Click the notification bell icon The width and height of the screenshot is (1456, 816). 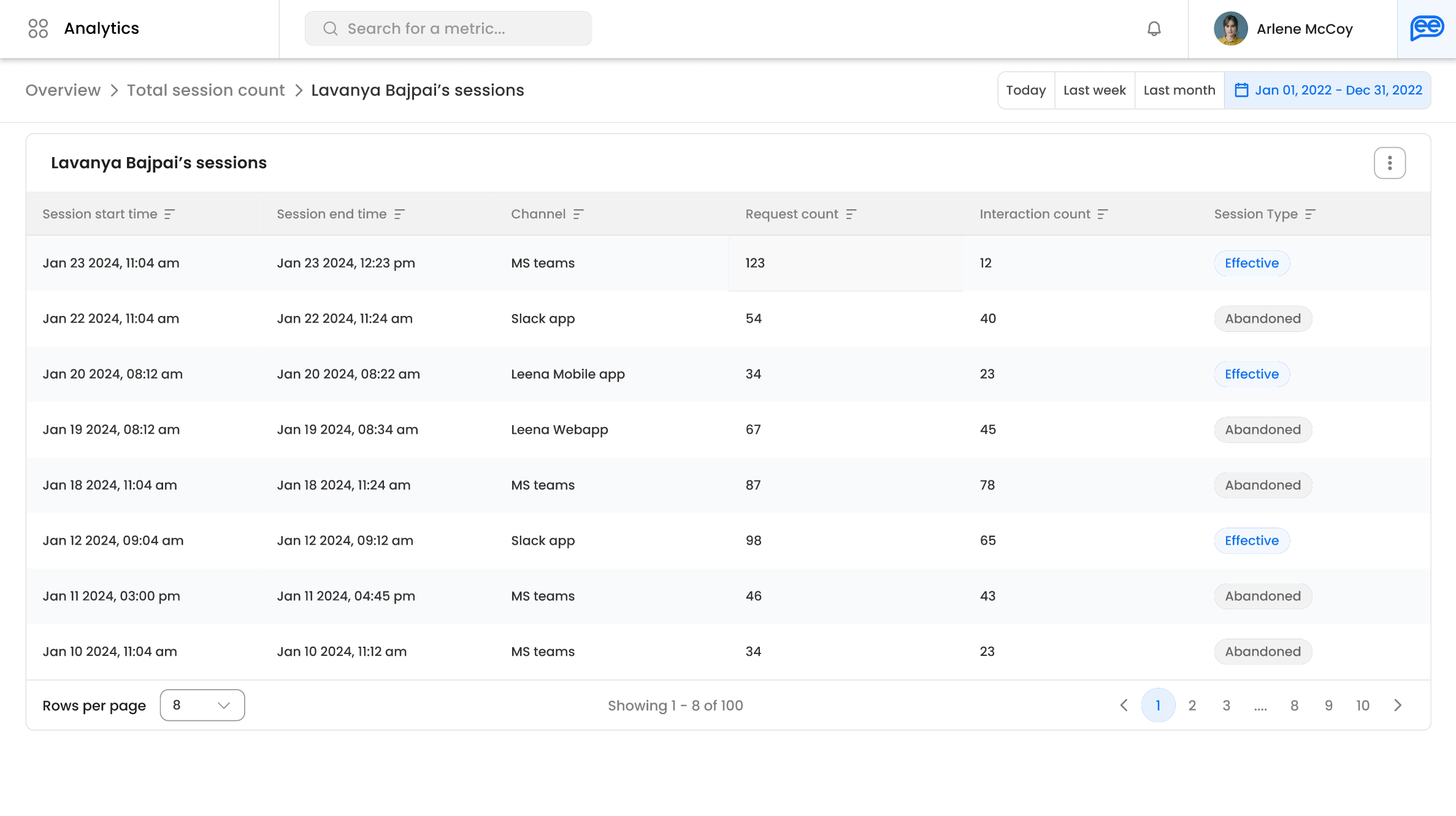pyautogui.click(x=1154, y=29)
